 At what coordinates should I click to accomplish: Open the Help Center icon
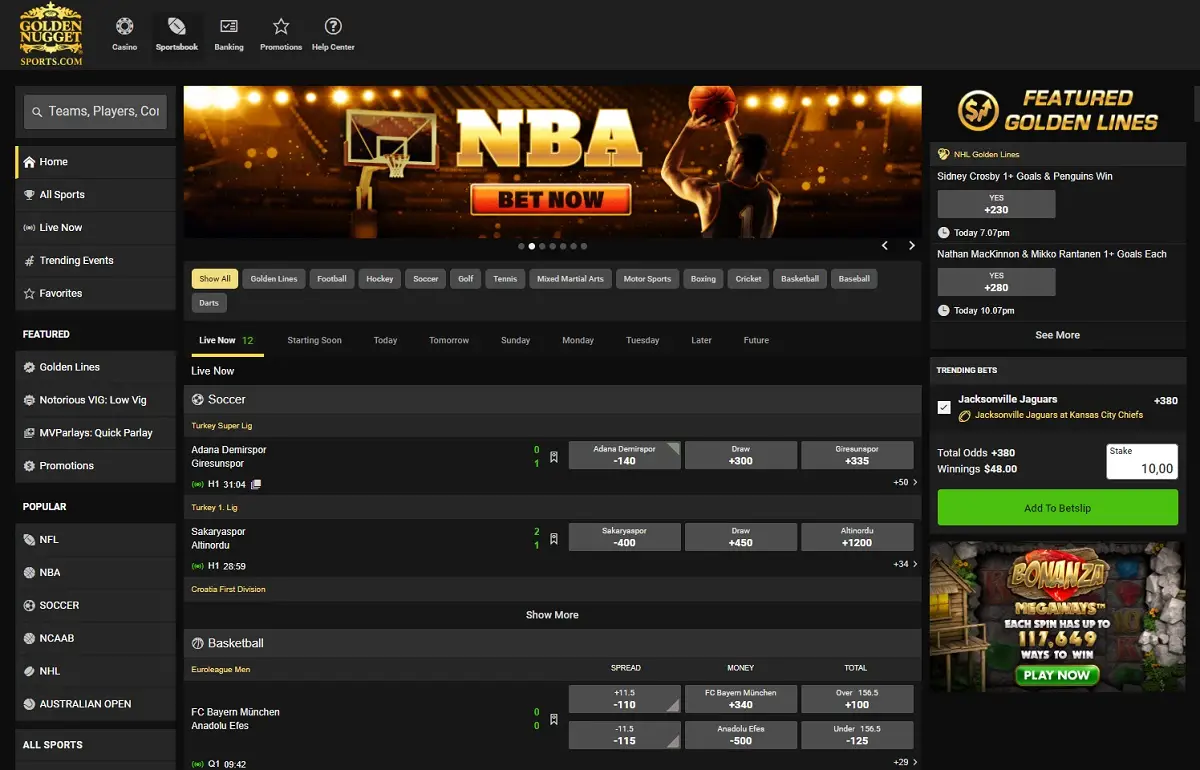[333, 27]
